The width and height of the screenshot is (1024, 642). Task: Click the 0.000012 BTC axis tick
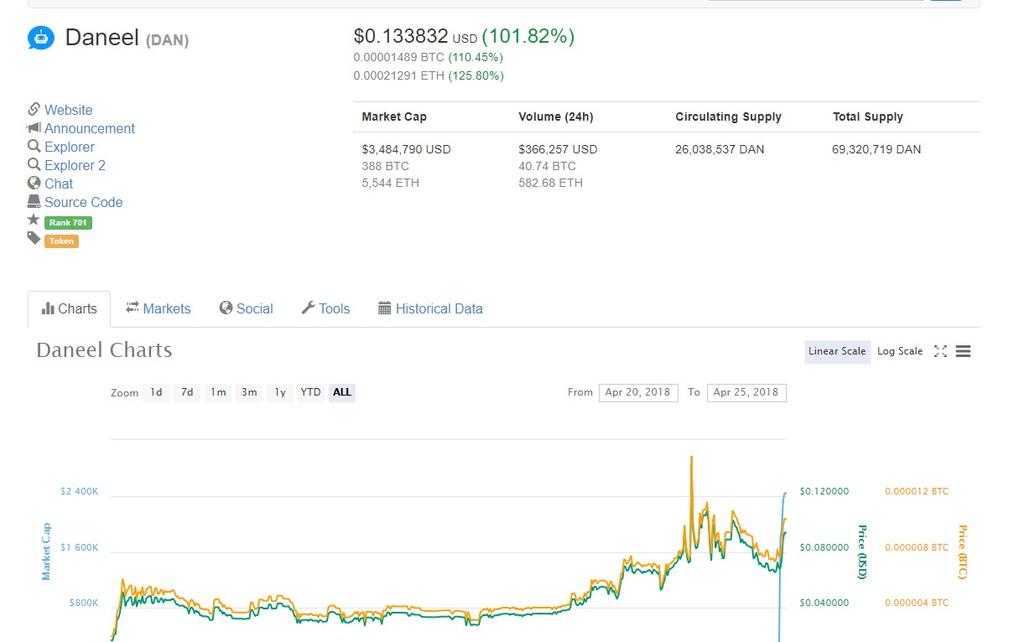(x=917, y=491)
